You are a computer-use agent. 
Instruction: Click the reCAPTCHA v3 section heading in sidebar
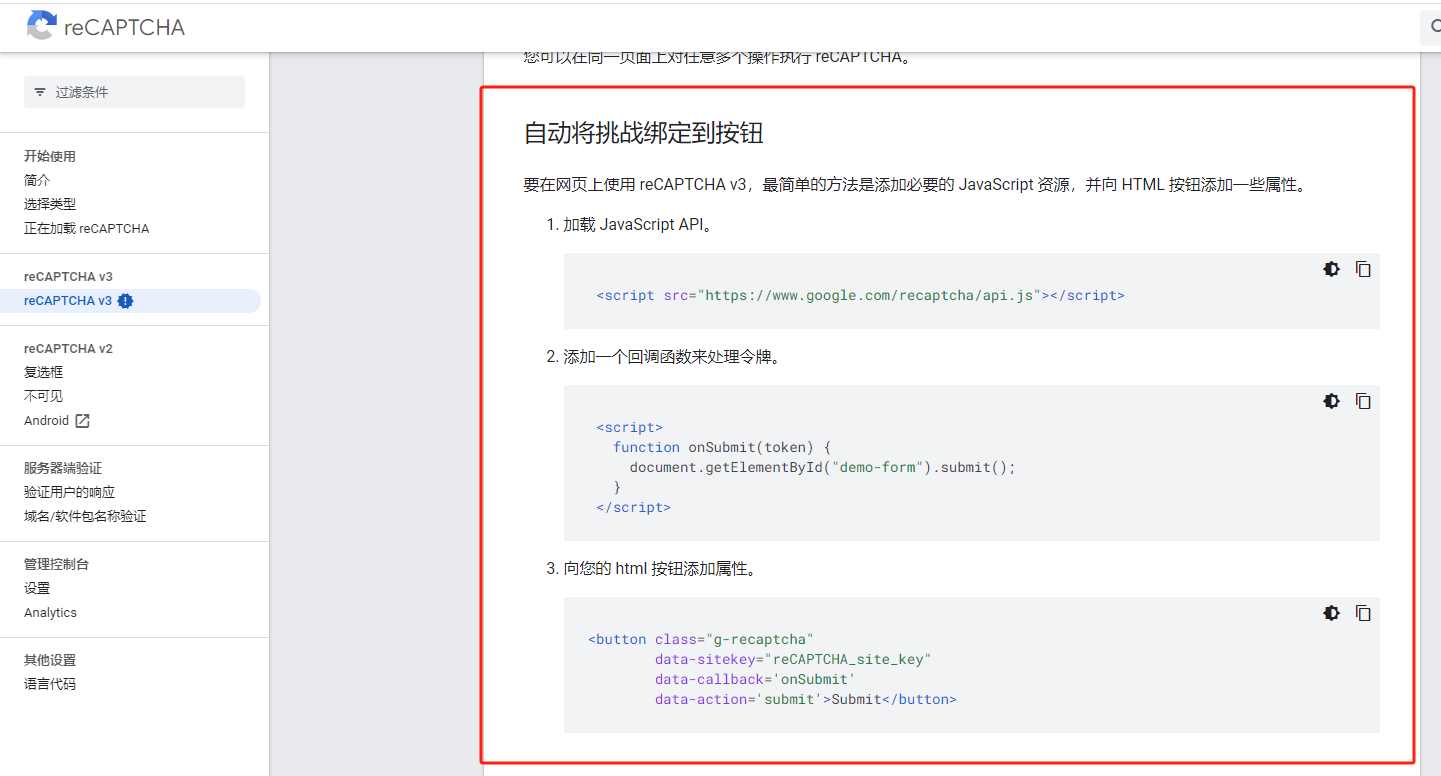(x=68, y=277)
